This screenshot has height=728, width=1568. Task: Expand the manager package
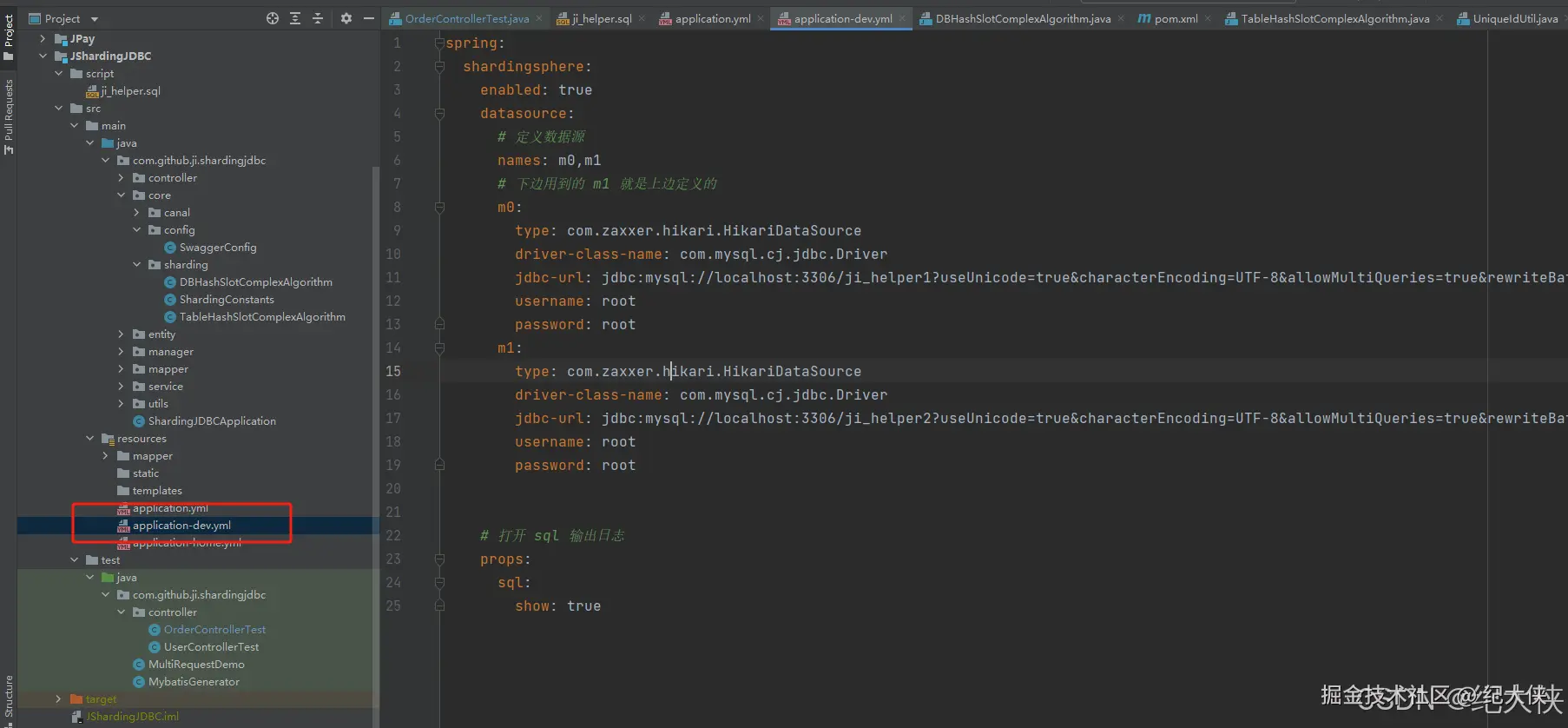click(x=122, y=352)
